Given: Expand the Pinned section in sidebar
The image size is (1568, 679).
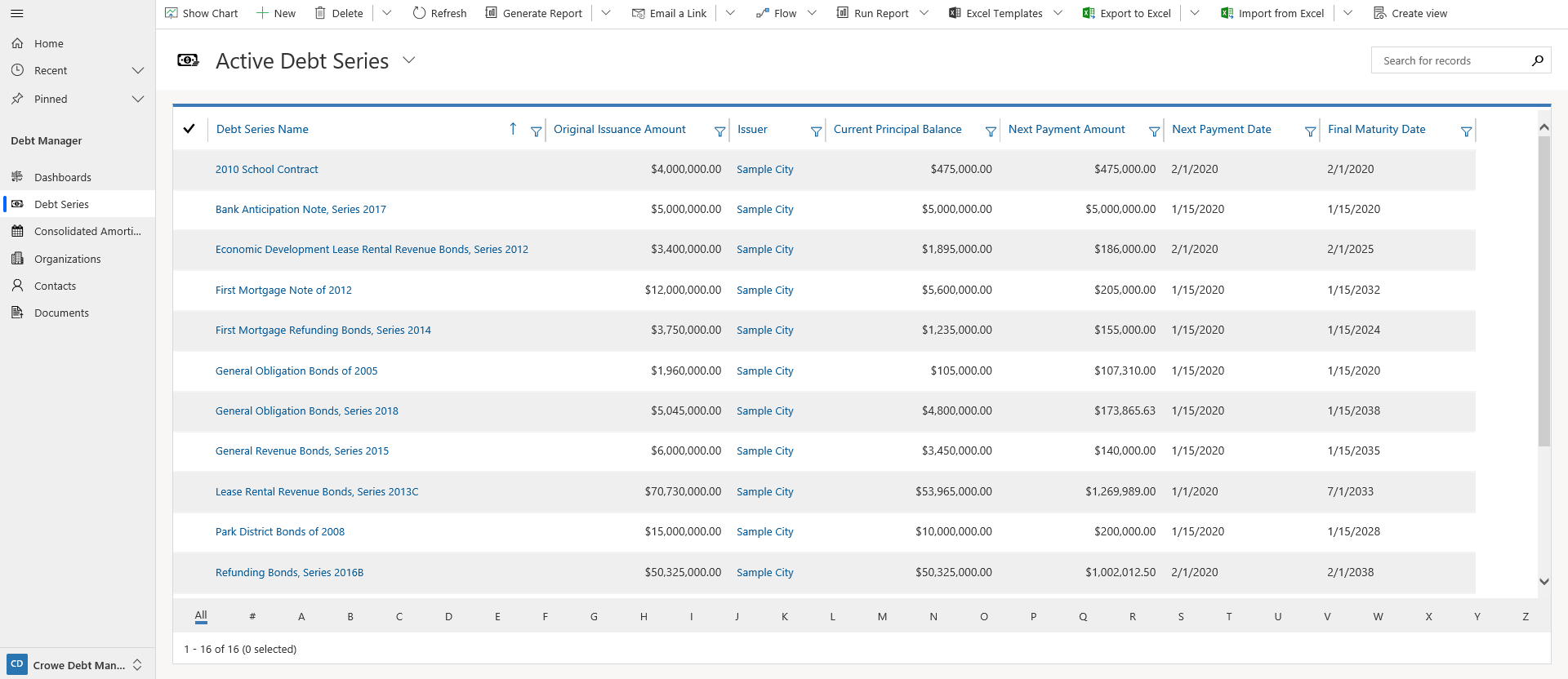Looking at the screenshot, I should pos(138,99).
